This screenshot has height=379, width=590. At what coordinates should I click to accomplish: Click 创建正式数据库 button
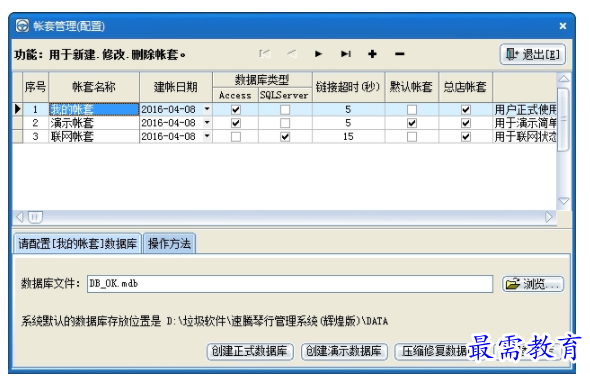tap(250, 352)
